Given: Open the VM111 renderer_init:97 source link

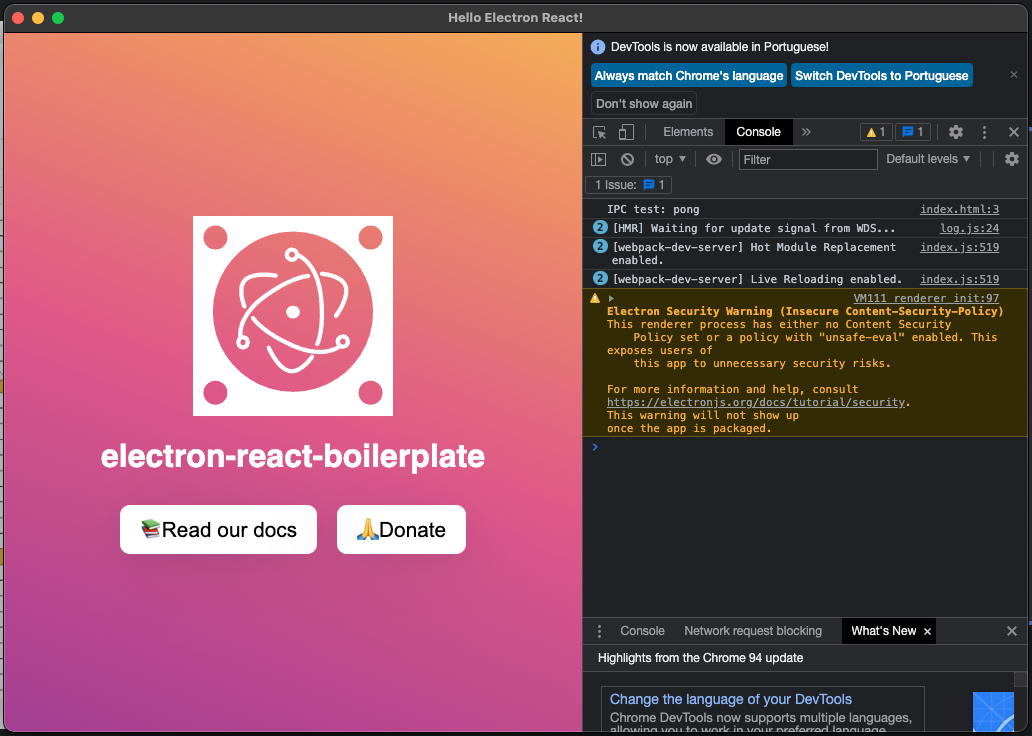Looking at the screenshot, I should (x=926, y=298).
